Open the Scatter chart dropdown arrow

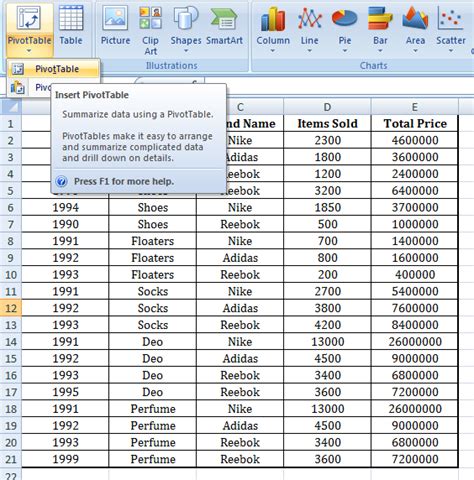451,51
